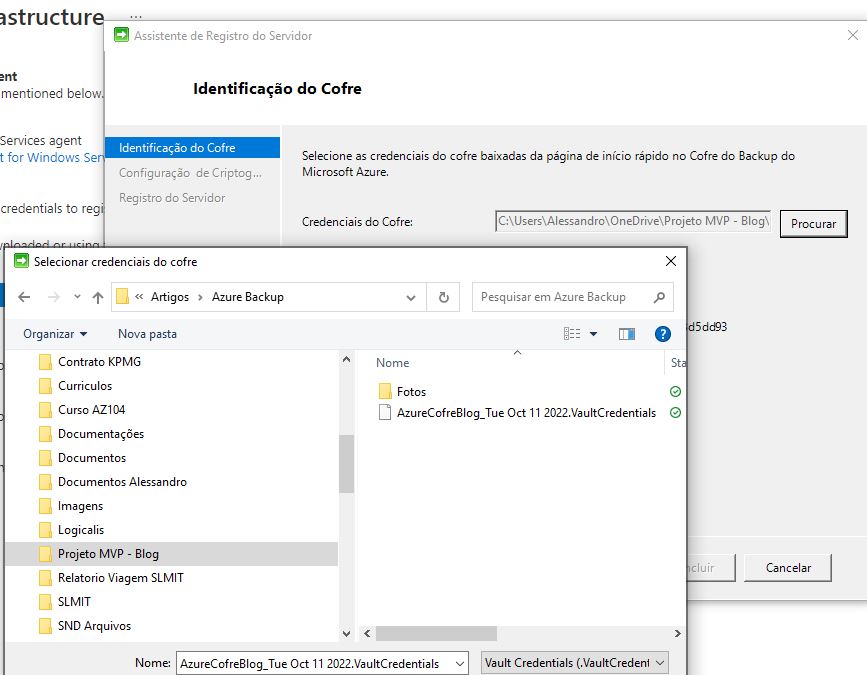The height and width of the screenshot is (675, 867).
Task: Expand the address bar path history dropdown
Action: click(x=411, y=297)
